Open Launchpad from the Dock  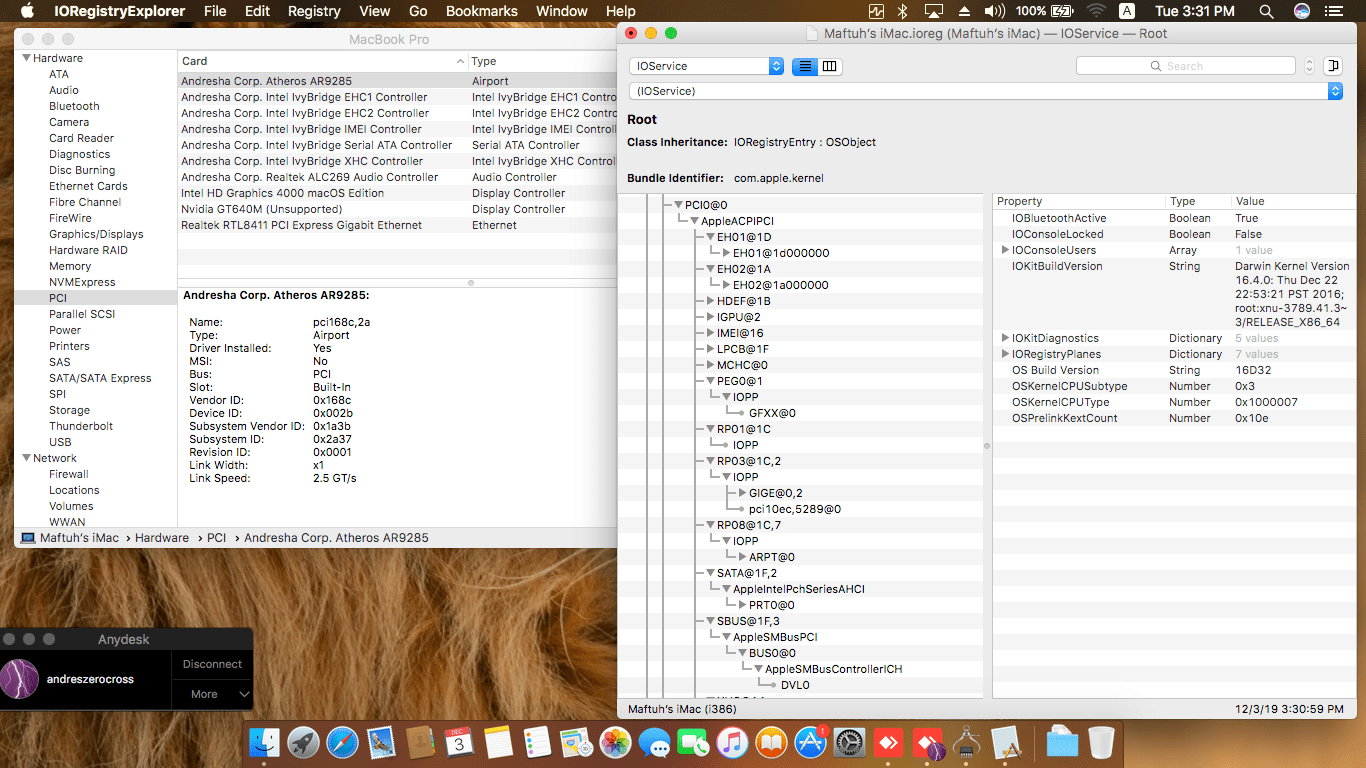pyautogui.click(x=303, y=743)
